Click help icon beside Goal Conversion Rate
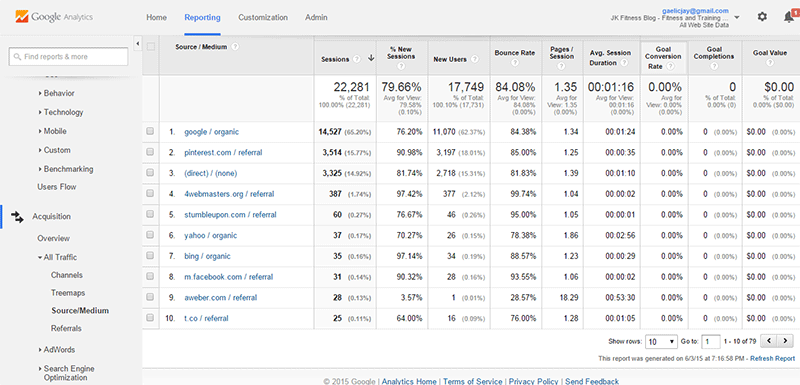This screenshot has height=385, width=800. (x=670, y=66)
